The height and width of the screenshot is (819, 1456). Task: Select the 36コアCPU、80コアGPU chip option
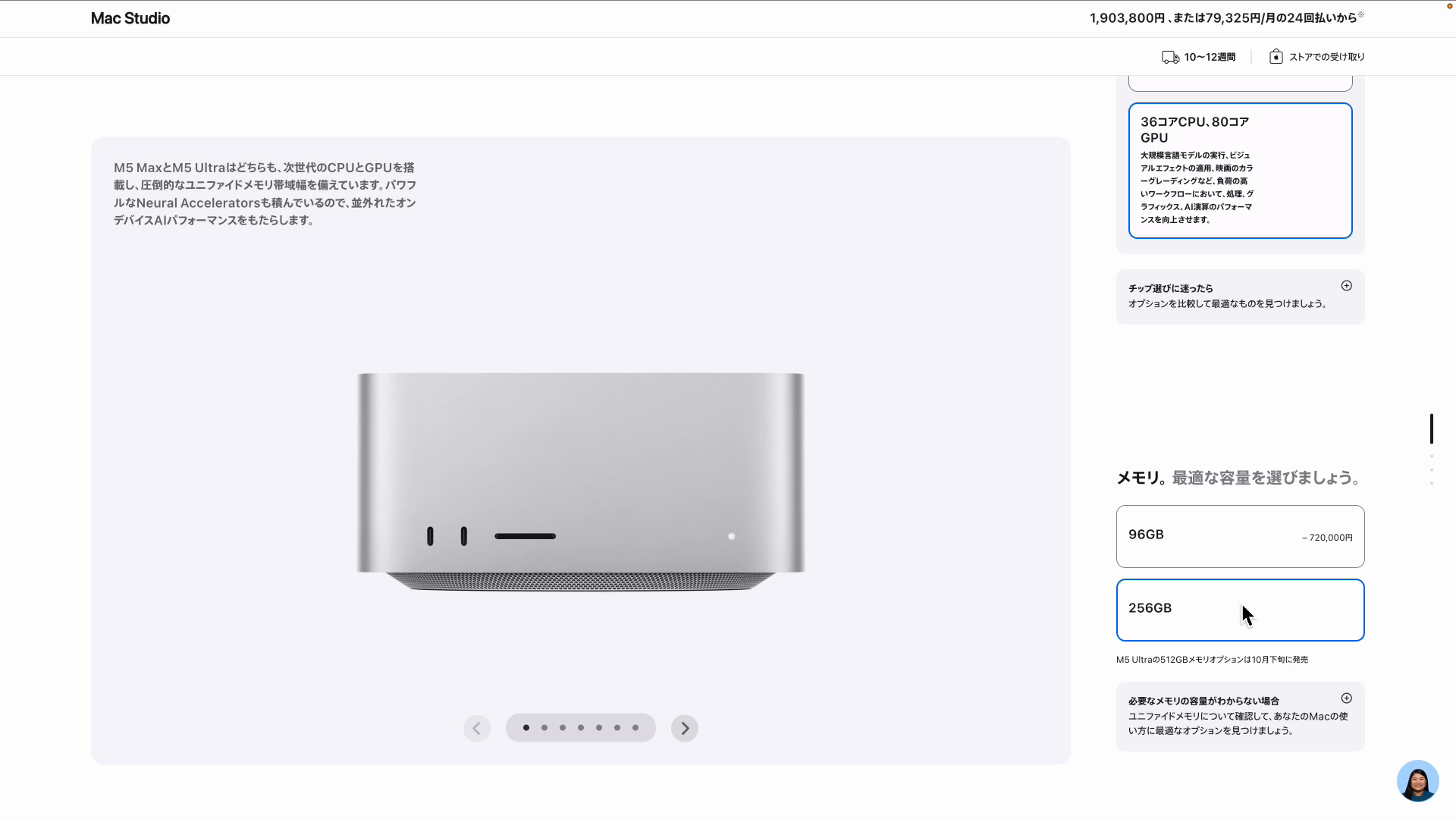pos(1240,171)
